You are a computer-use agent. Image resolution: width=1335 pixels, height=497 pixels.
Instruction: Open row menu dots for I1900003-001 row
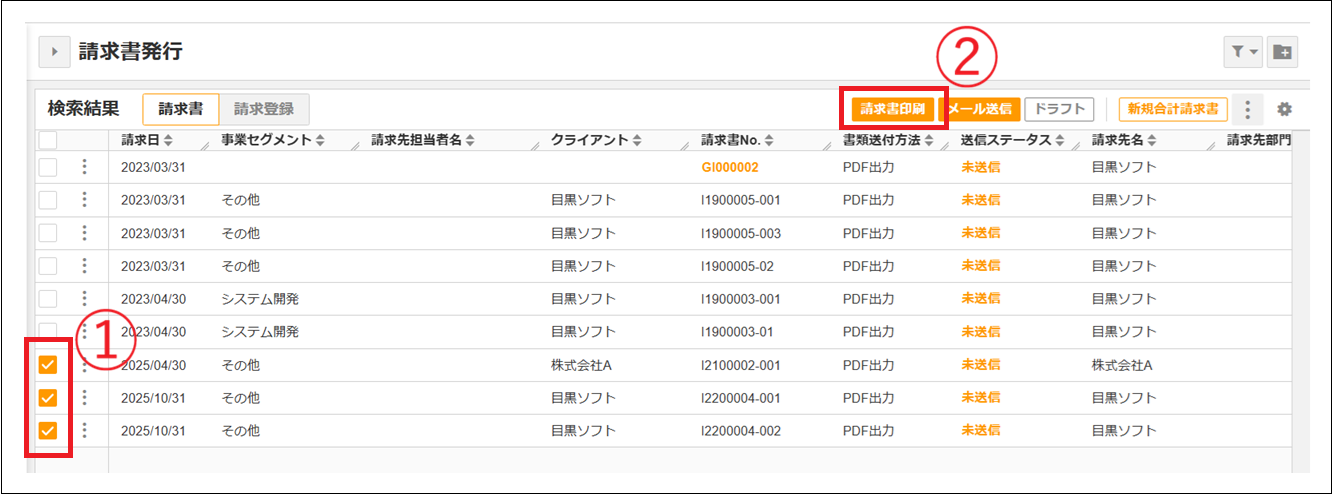(x=85, y=298)
